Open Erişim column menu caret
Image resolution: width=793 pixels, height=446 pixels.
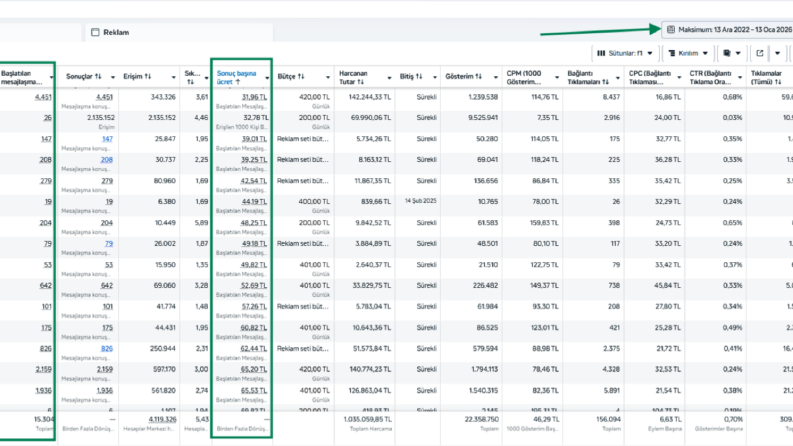click(x=173, y=77)
